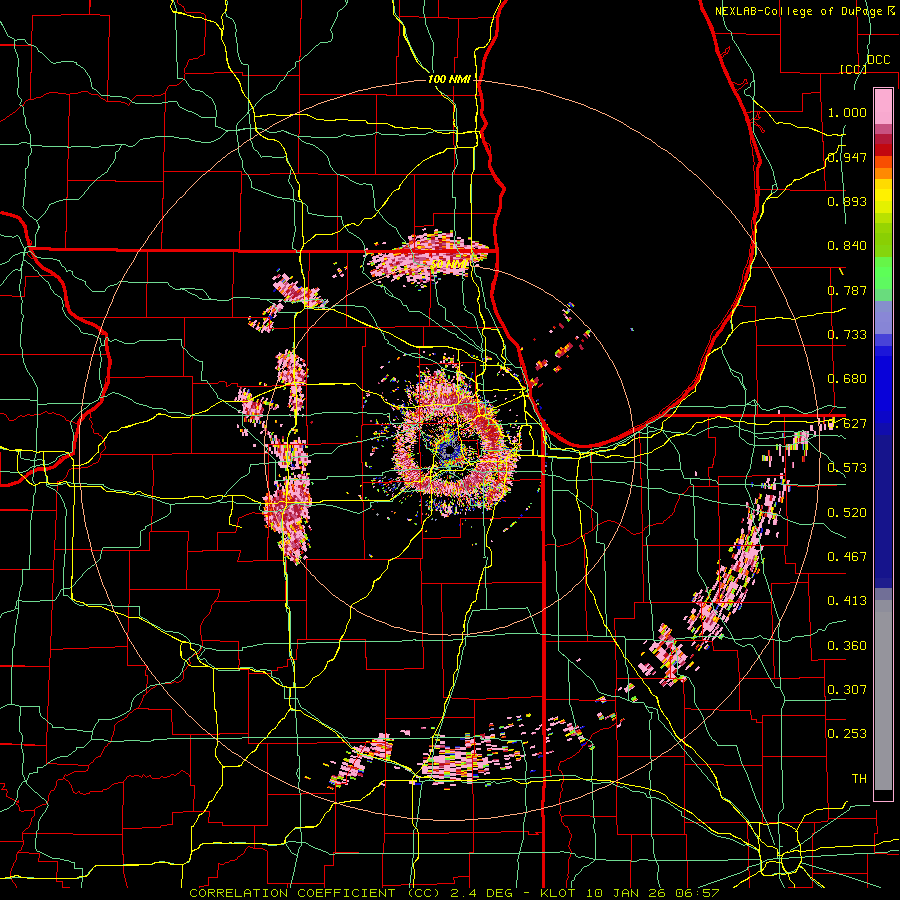The width and height of the screenshot is (900, 900).
Task: Click the 0.253 scale value
Action: [847, 734]
